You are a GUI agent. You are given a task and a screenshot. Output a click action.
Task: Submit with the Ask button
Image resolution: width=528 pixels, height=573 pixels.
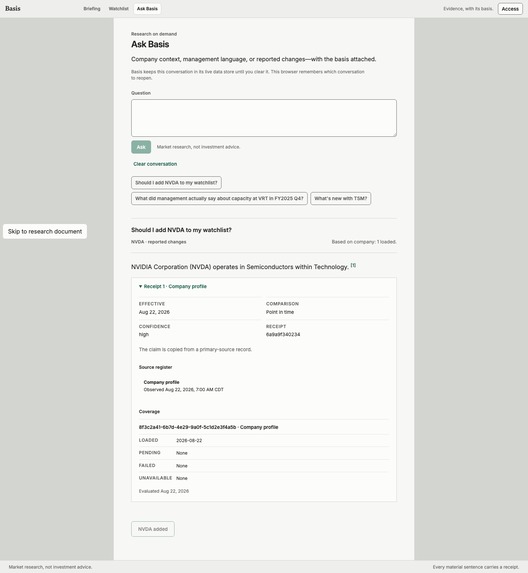[x=141, y=147]
